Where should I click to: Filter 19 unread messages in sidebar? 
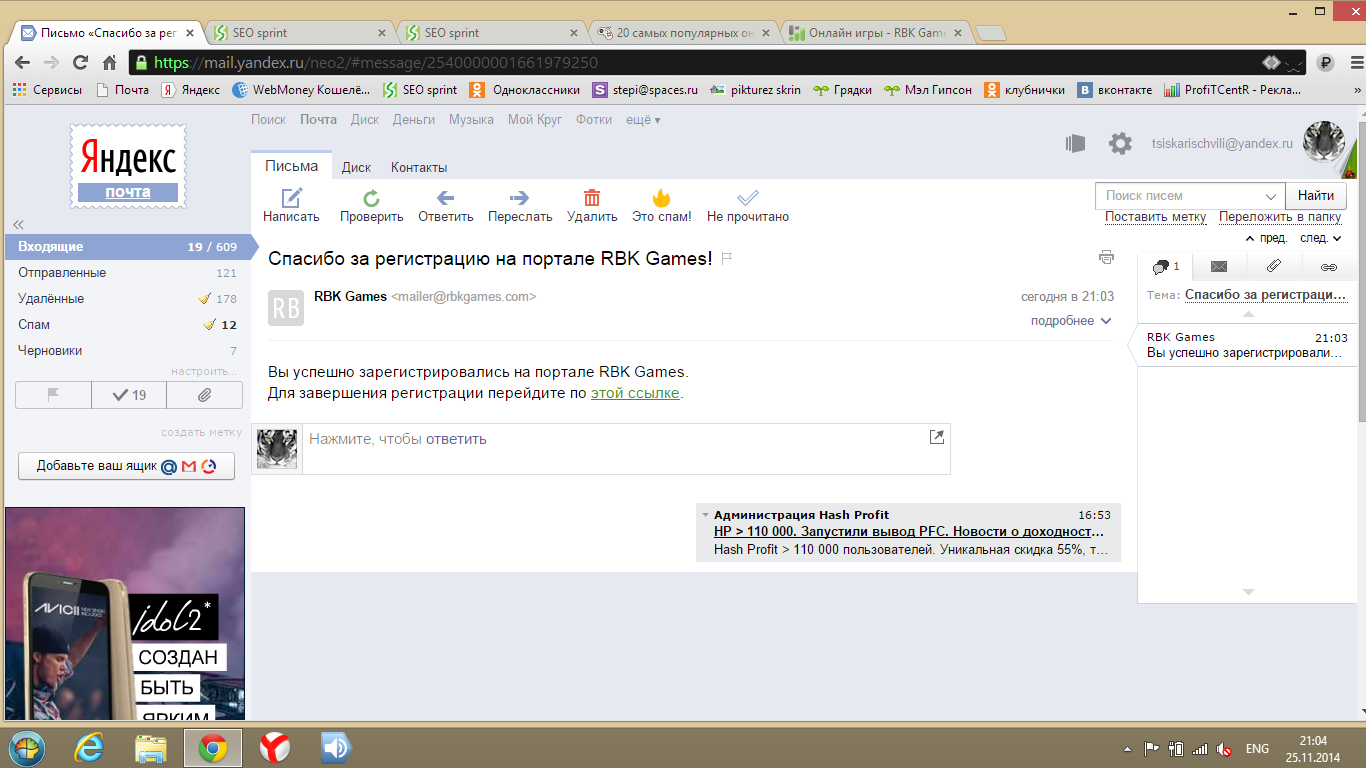129,395
